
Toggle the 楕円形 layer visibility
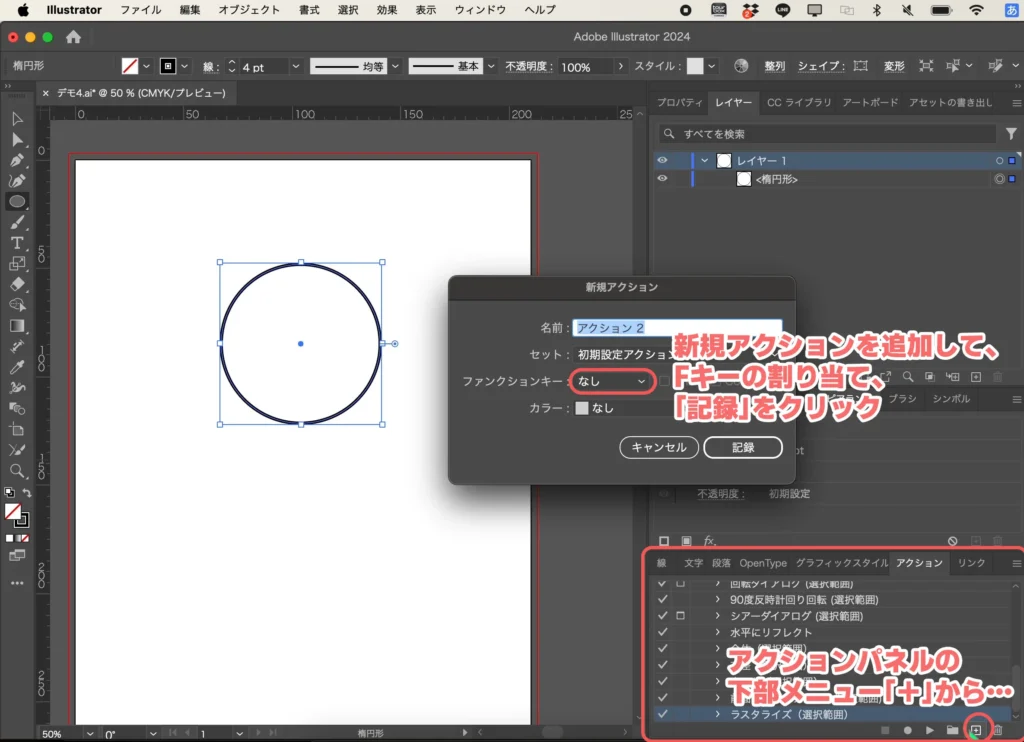662,179
